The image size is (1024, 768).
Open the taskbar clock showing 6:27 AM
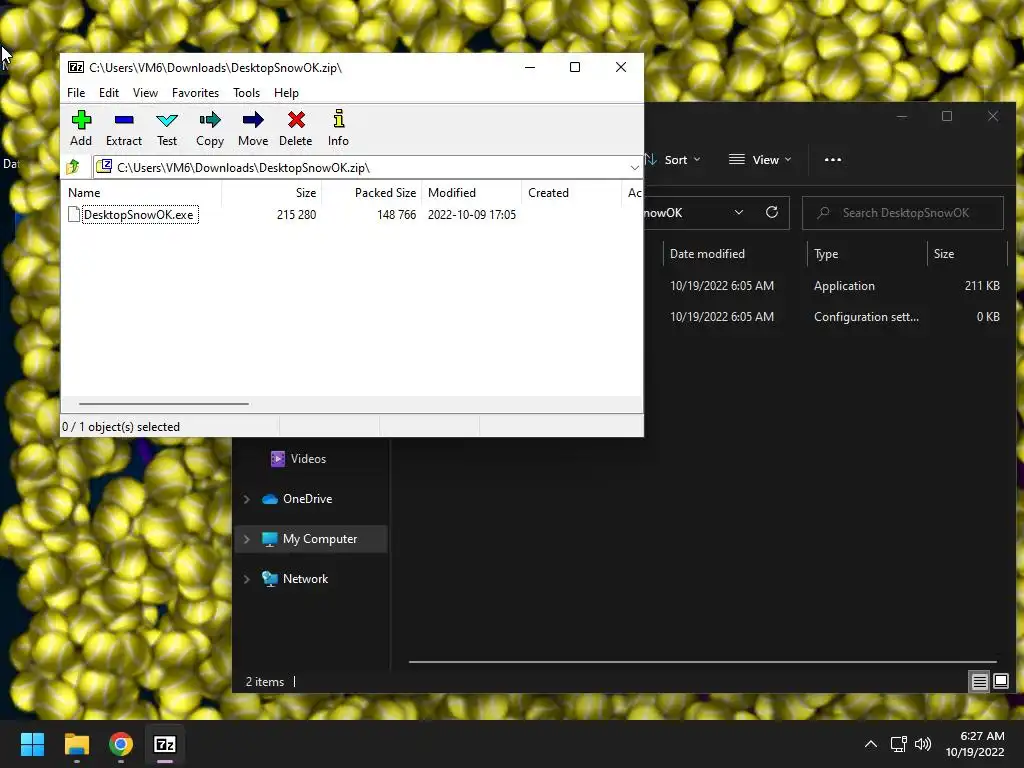coord(975,744)
